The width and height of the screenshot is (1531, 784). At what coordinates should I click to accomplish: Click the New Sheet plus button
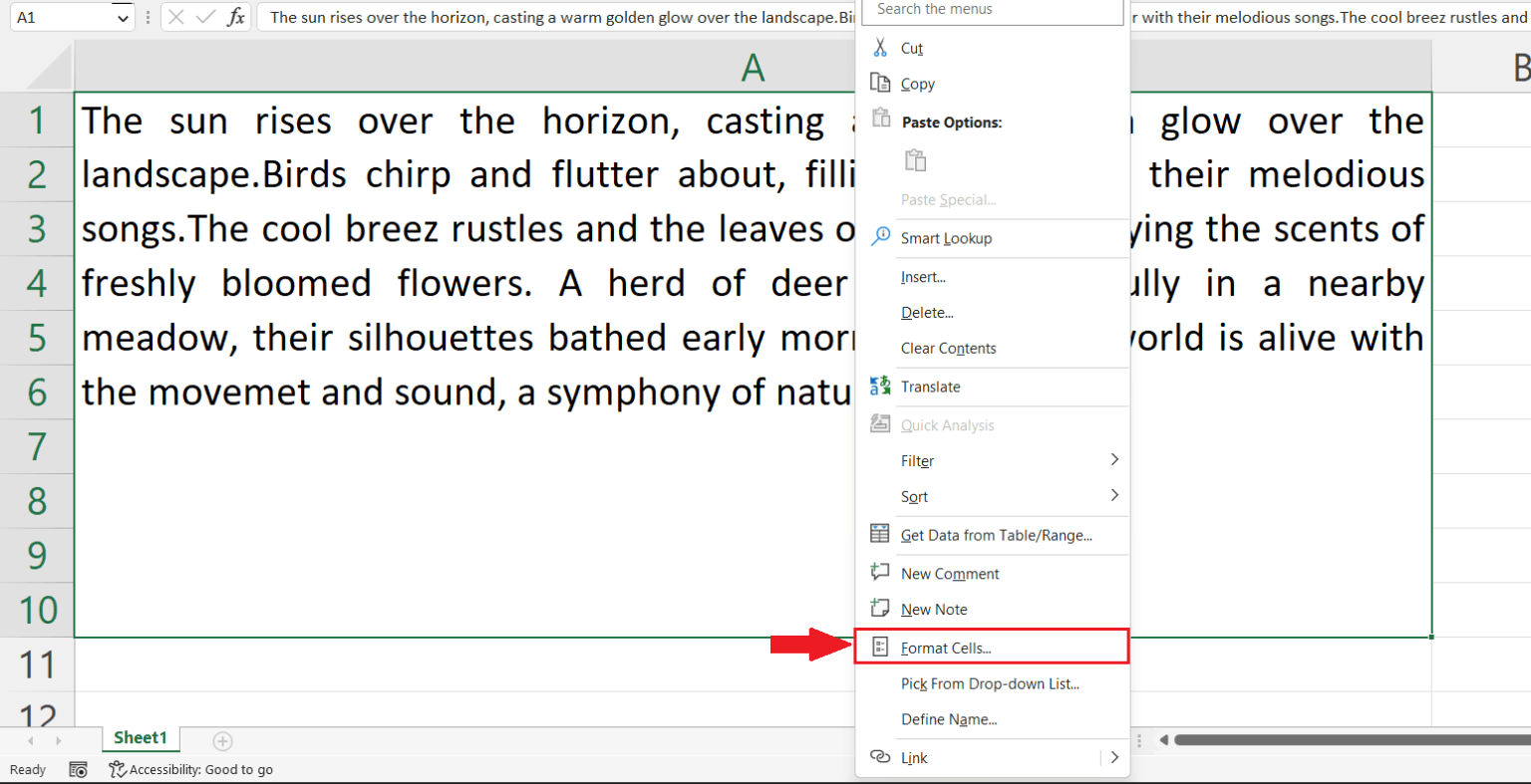(x=222, y=741)
